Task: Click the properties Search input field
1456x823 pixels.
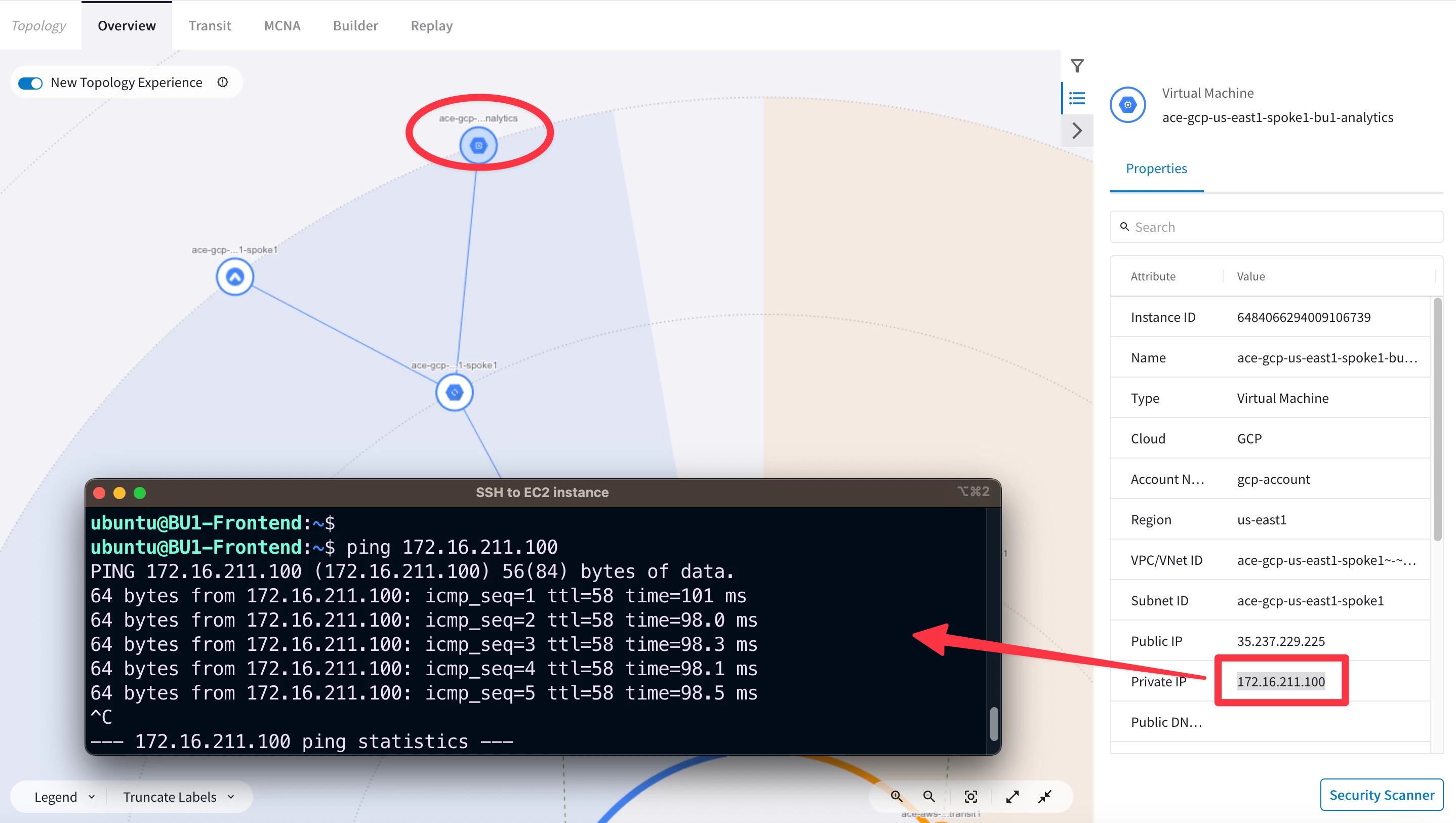Action: [x=1277, y=227]
